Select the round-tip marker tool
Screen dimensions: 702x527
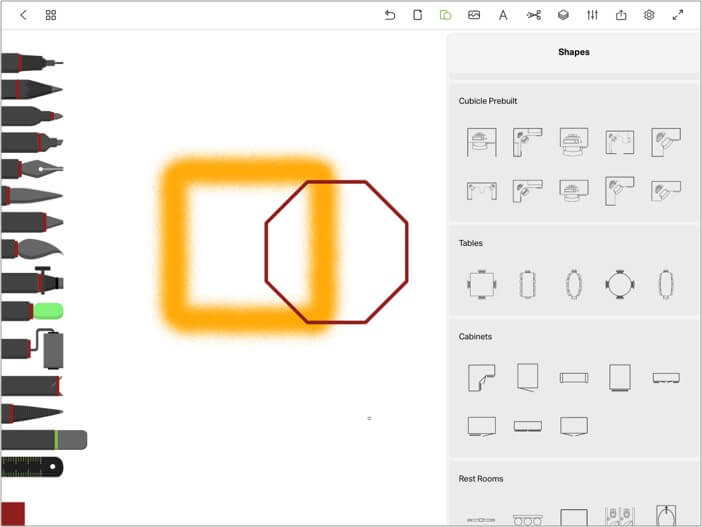pos(31,116)
